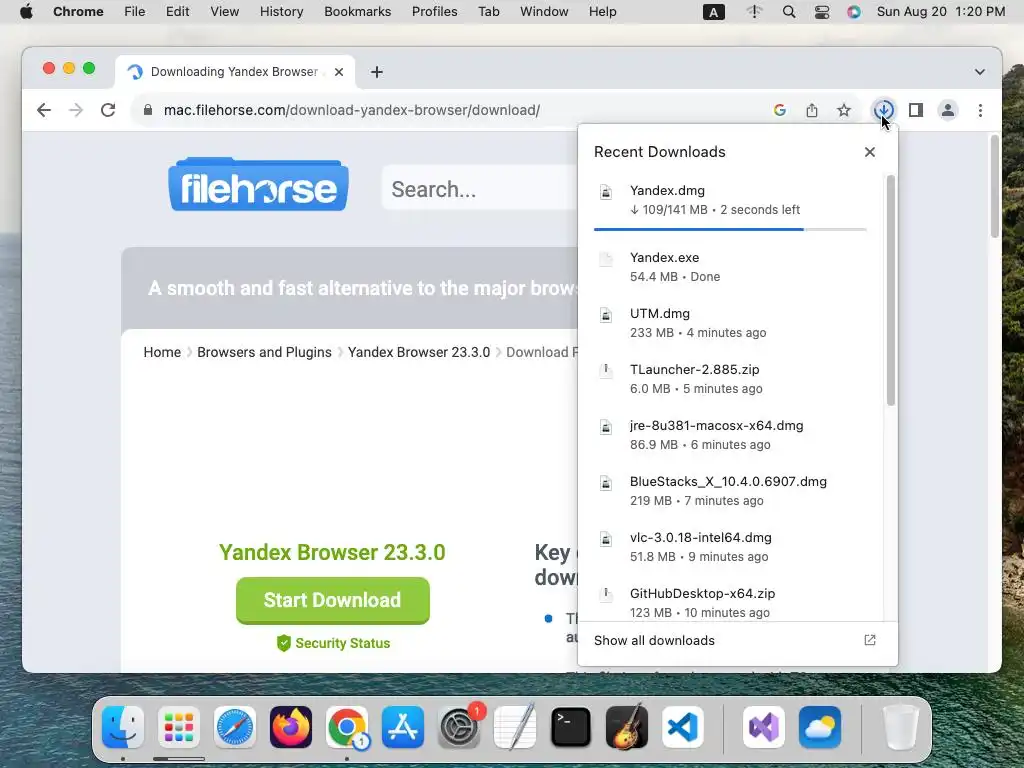Click the open-in-new-tab icon beside Show all downloads
Viewport: 1024px width, 768px height.
click(x=869, y=640)
